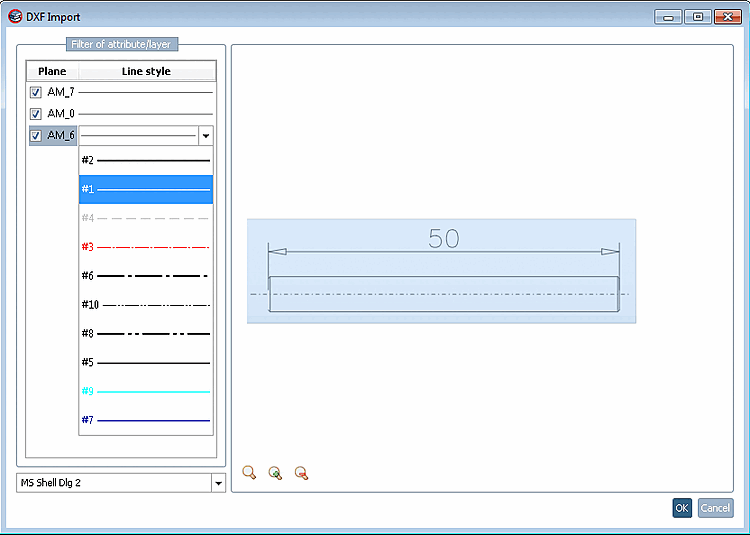This screenshot has height=535, width=750.
Task: Select the cyan #9 line style
Action: coord(146,392)
